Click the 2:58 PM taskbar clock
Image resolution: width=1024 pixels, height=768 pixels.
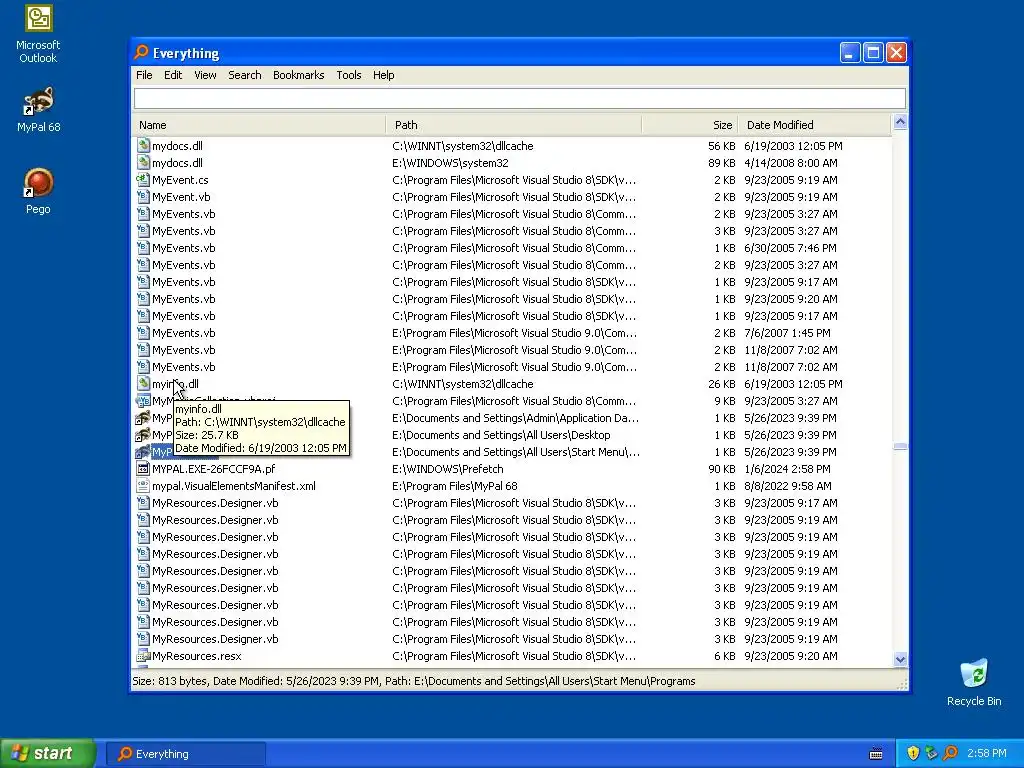(x=987, y=753)
